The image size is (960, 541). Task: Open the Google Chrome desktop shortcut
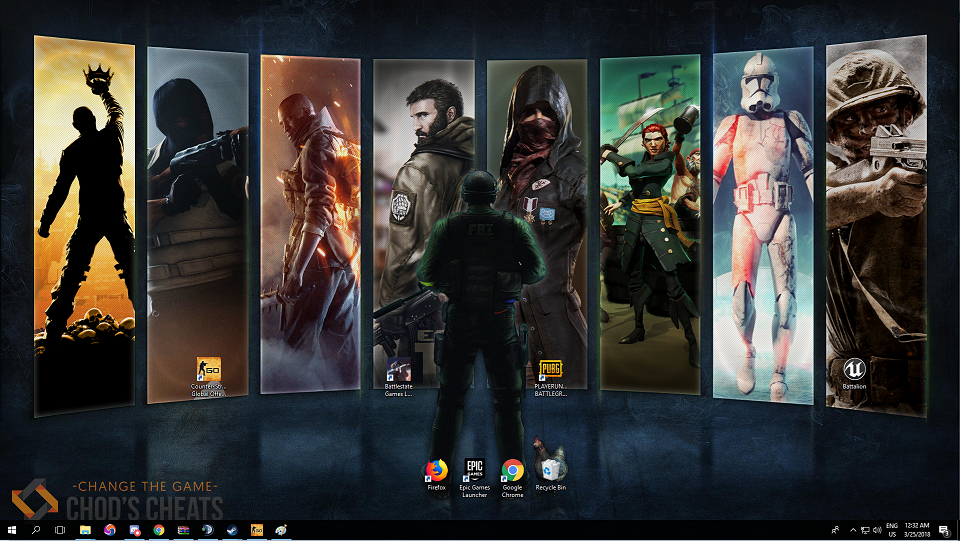(512, 478)
